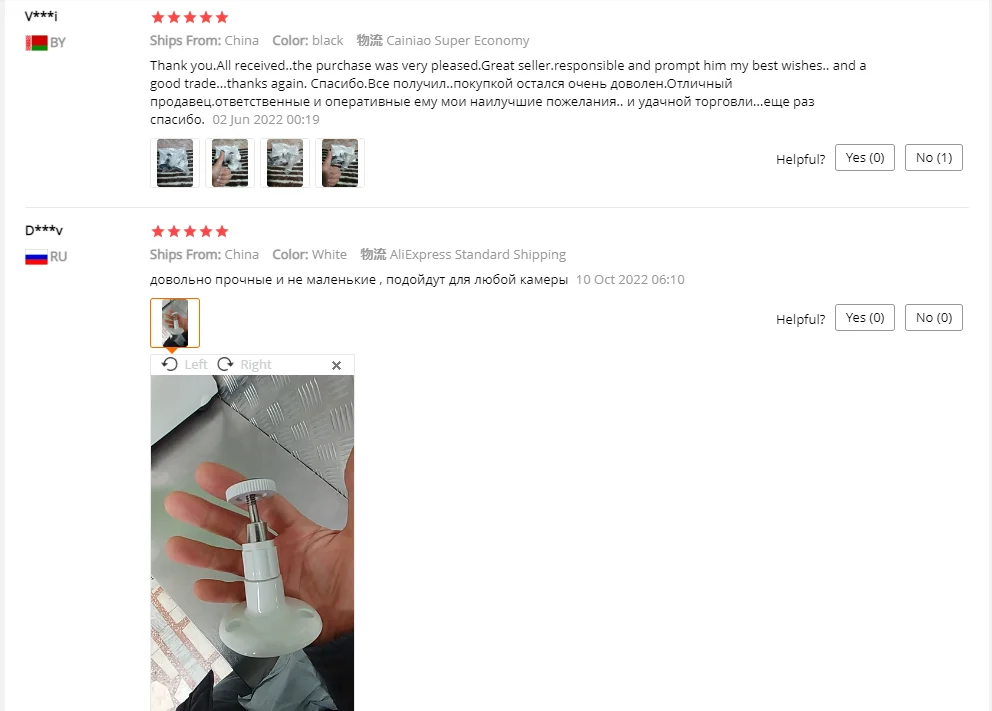Click No (1) on V***i's review
This screenshot has width=992, height=711.
[934, 158]
